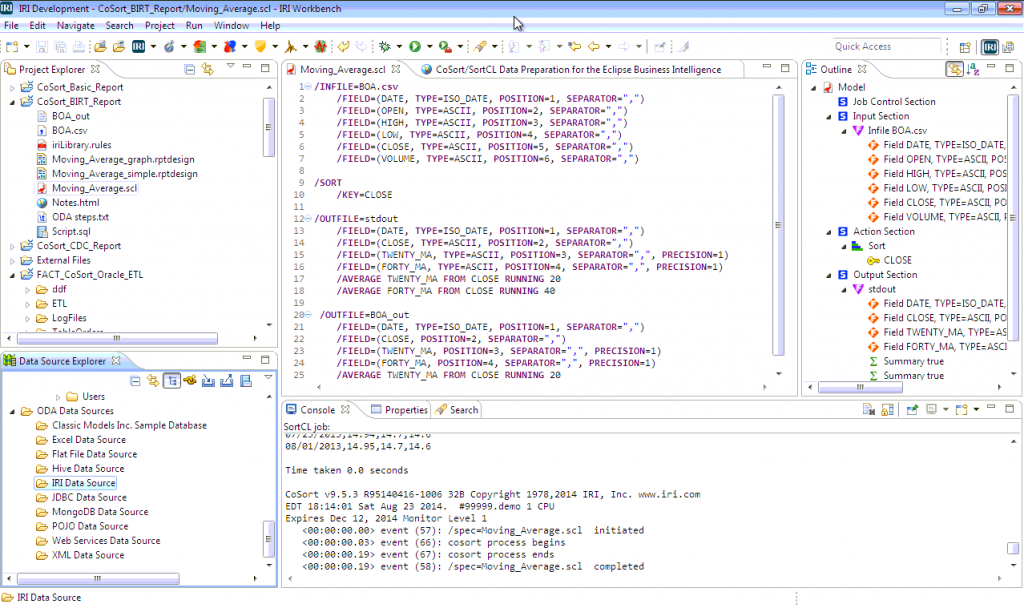Open the IRI New Job wizard icon
Viewport: 1024px width, 608px height.
(139, 46)
